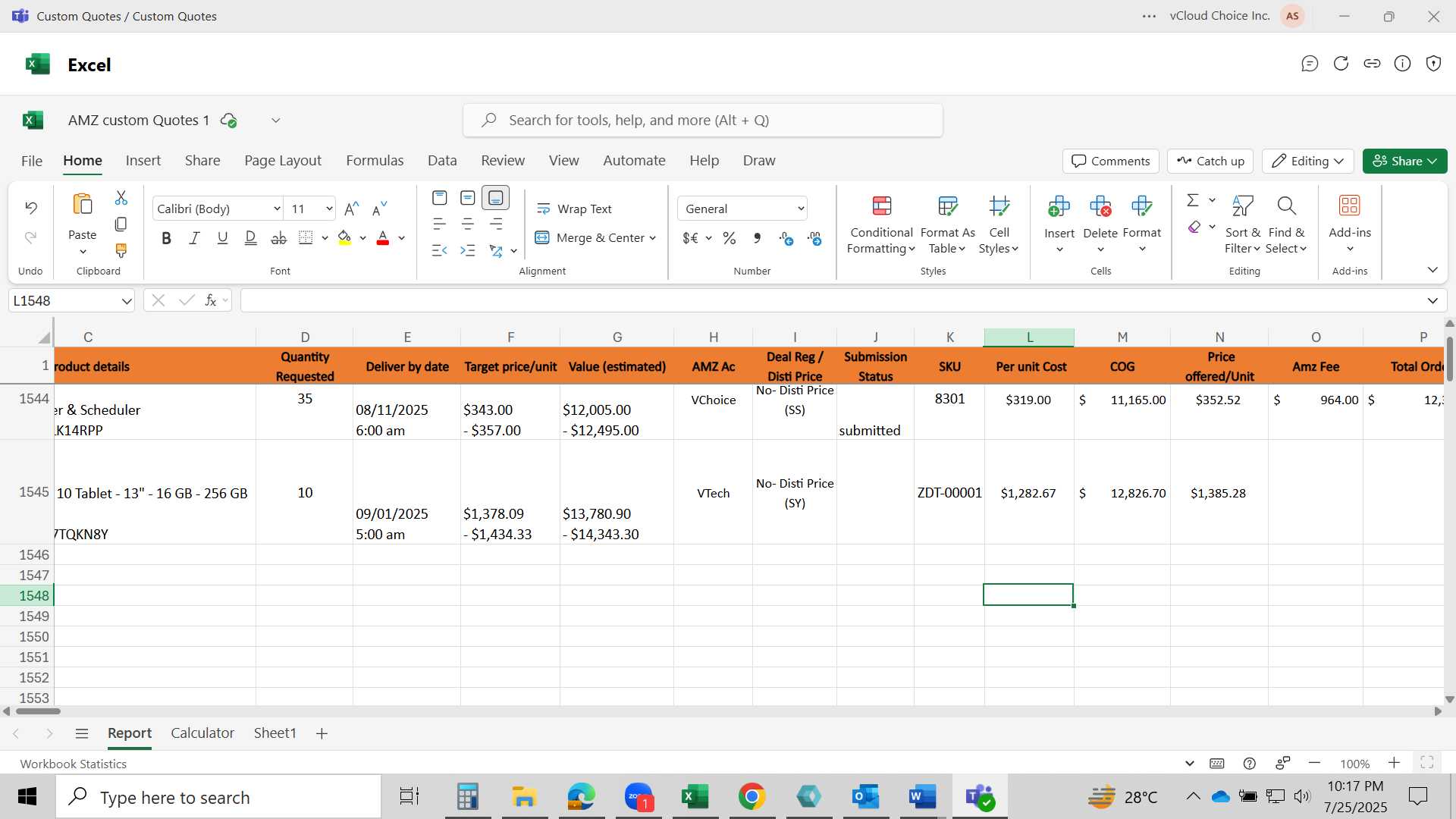Open the comments pane icon in Teams header

tap(1310, 64)
